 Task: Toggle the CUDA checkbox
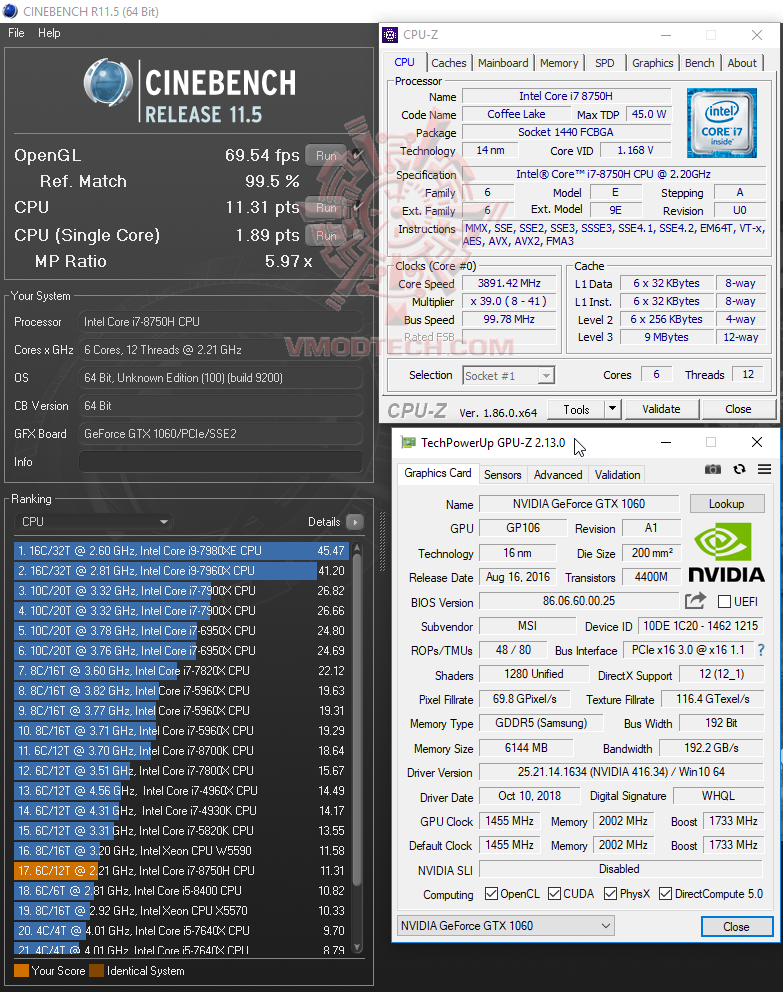coord(554,893)
